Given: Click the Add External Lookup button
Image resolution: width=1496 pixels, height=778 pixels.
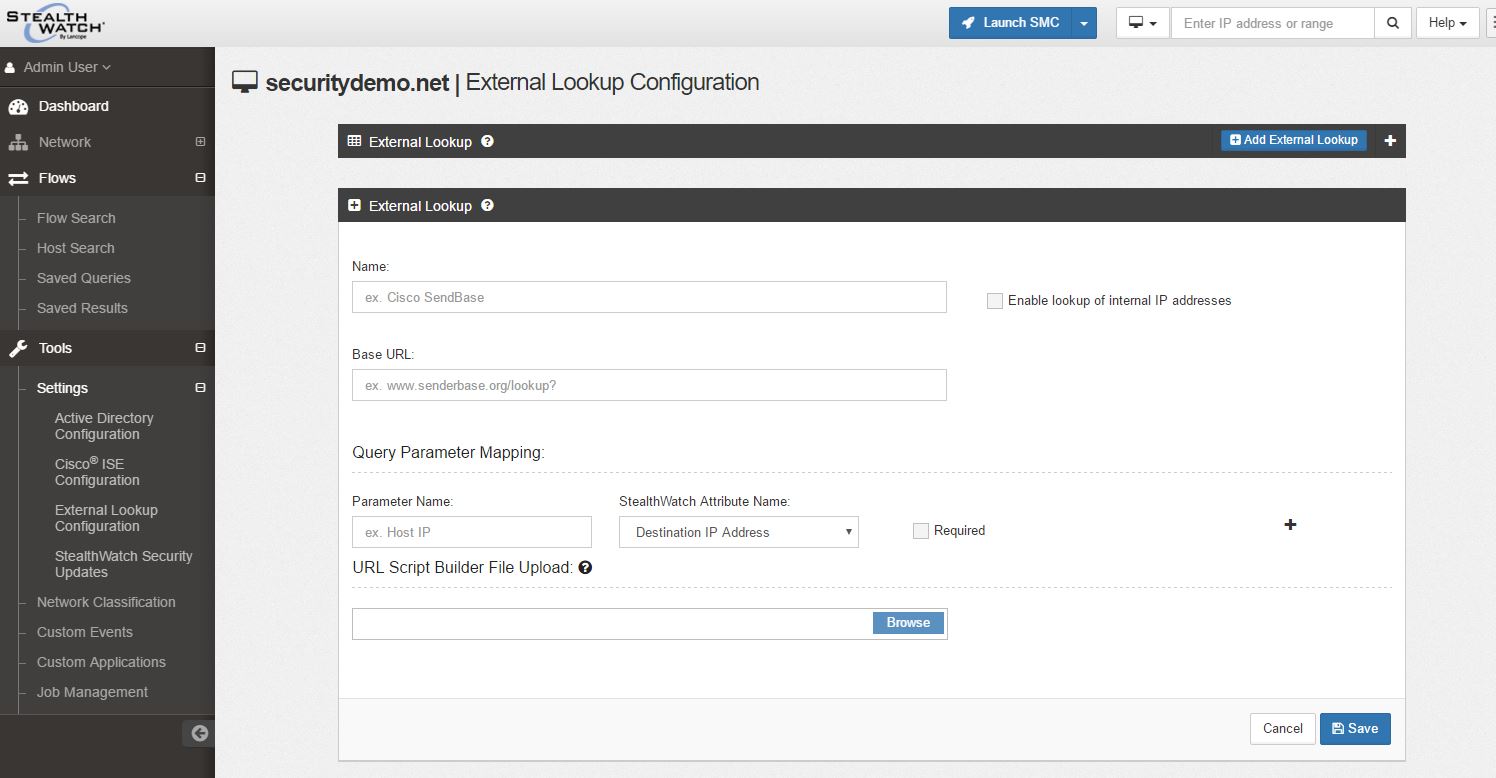Looking at the screenshot, I should 1294,140.
